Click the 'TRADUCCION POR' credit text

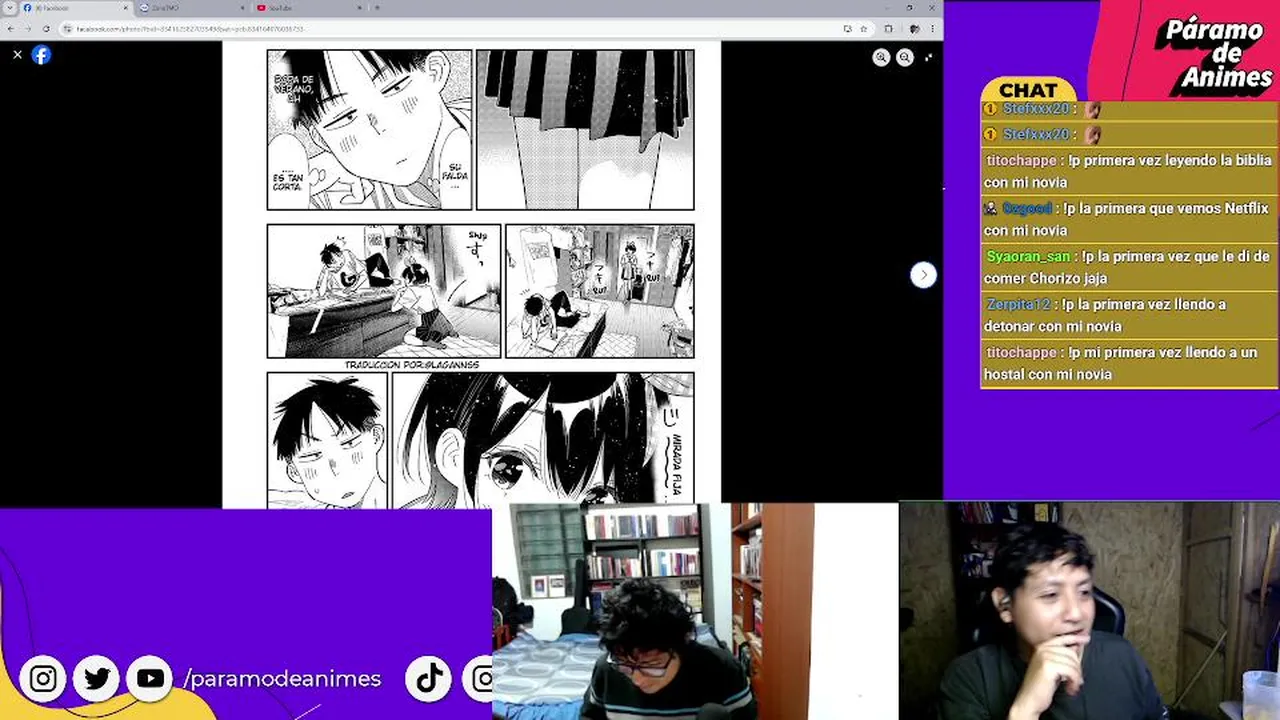click(412, 365)
